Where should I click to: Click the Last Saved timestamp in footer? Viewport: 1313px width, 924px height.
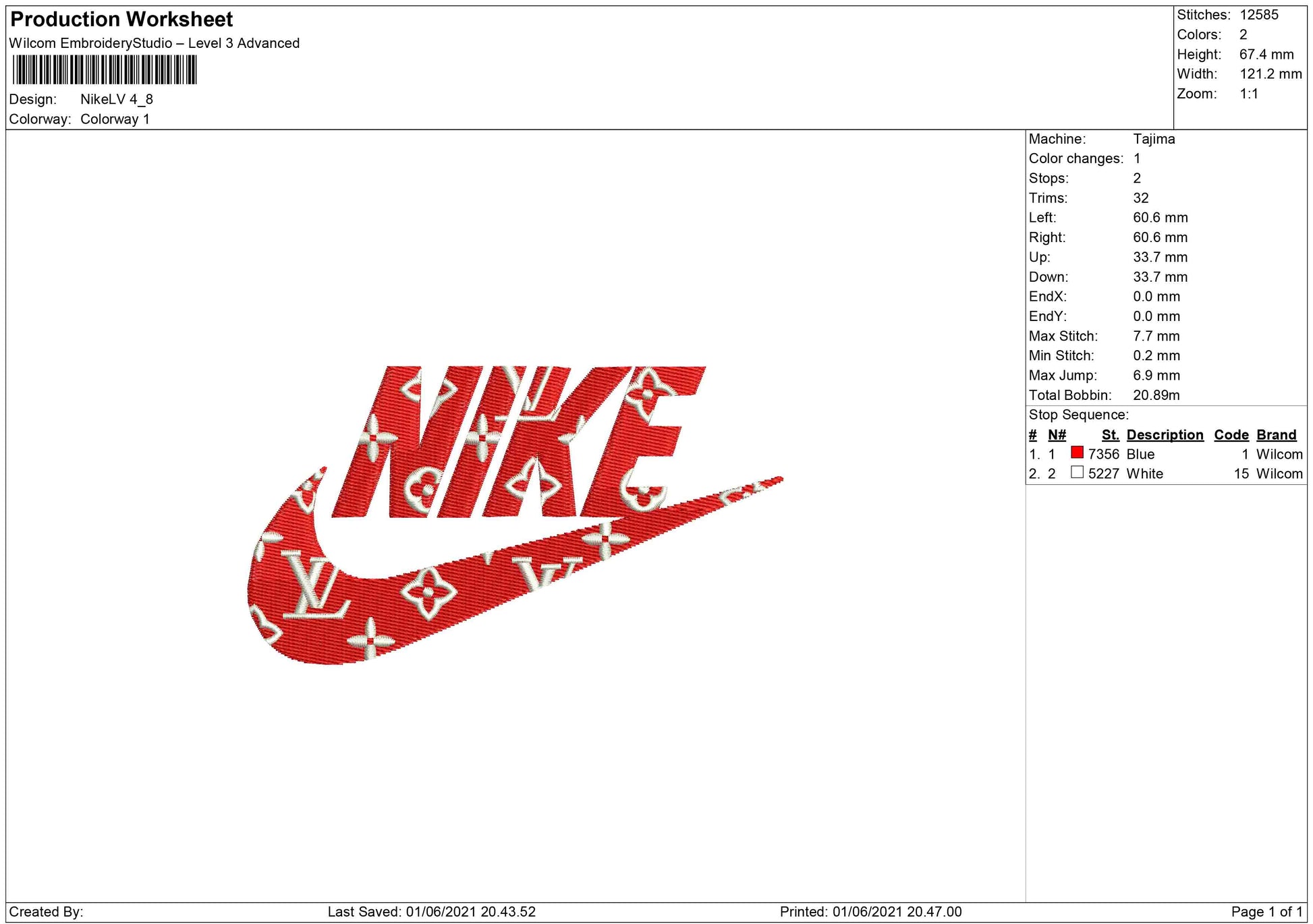click(432, 912)
